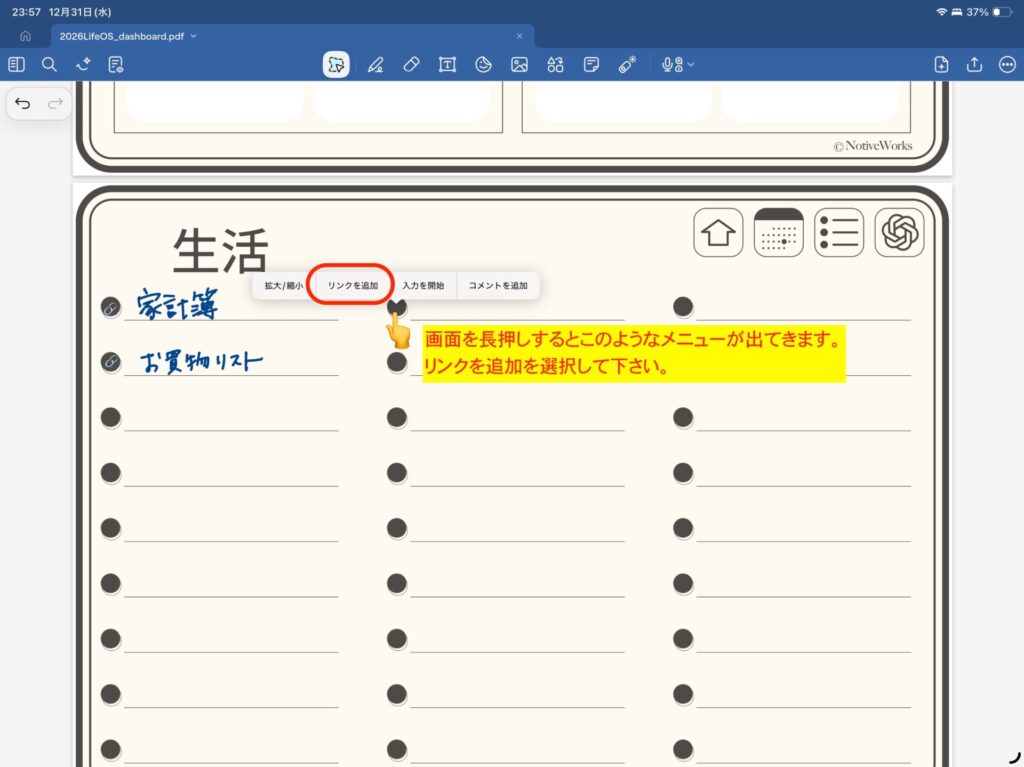This screenshot has height=767, width=1024.
Task: Tap the link bullet beside 家計簿
Action: [111, 308]
